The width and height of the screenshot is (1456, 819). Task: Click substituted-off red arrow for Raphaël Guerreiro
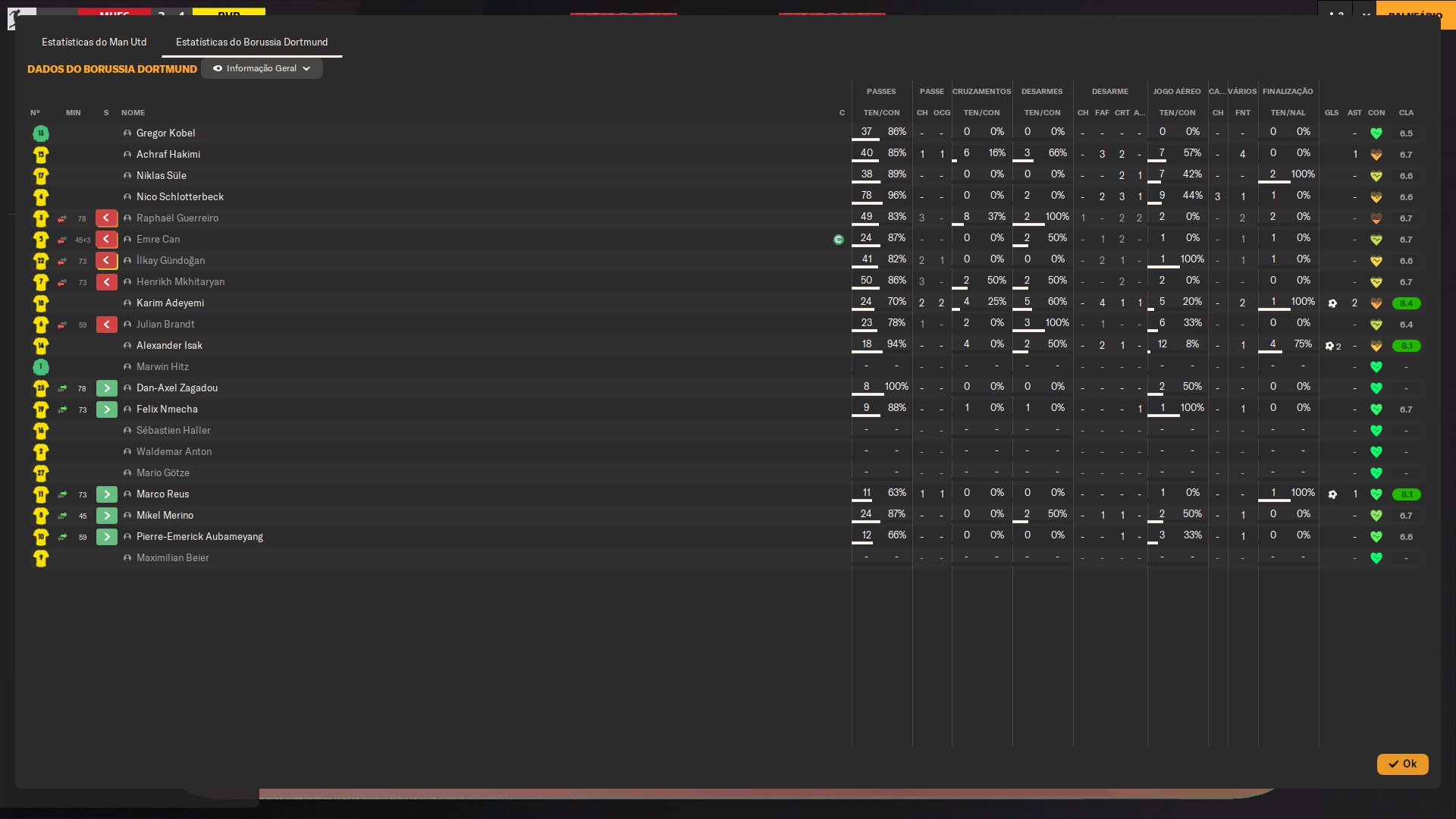(x=107, y=218)
